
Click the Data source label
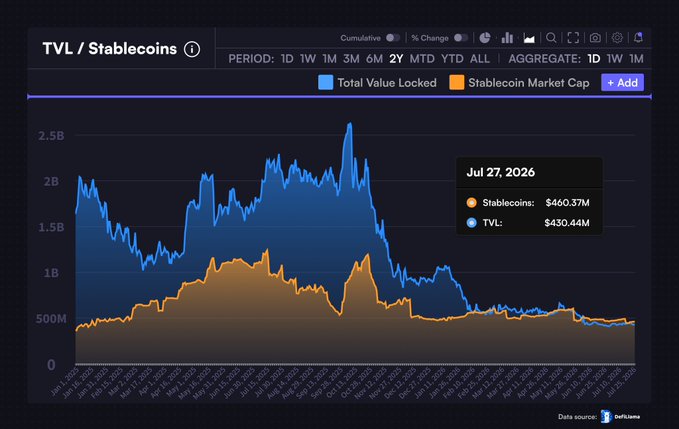click(577, 417)
